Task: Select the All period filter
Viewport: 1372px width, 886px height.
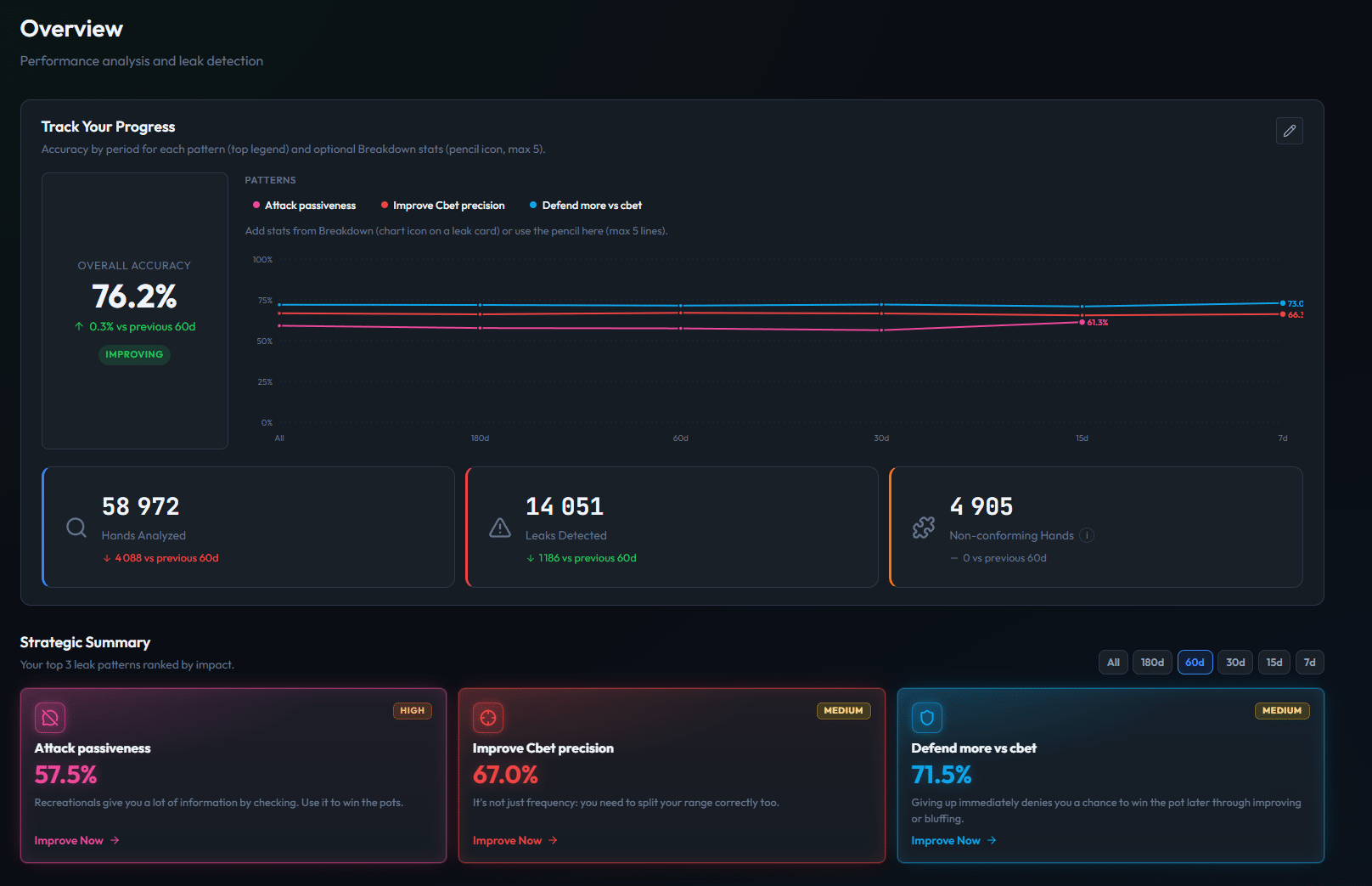Action: point(1113,663)
